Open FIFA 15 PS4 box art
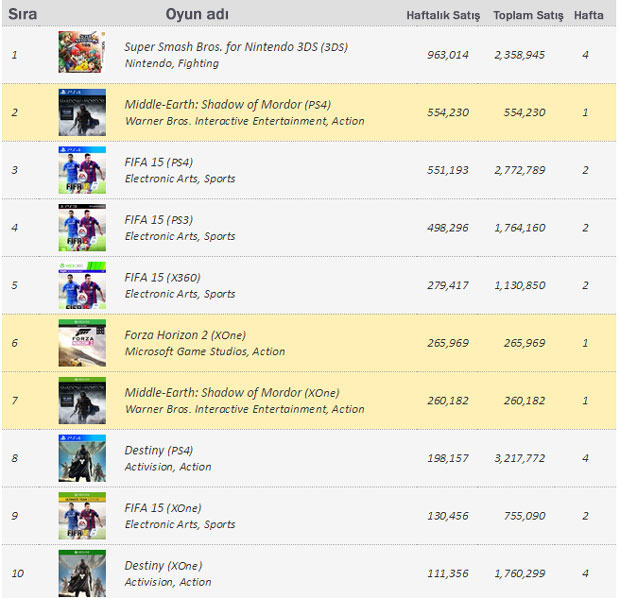620x598 pixels. [82, 170]
